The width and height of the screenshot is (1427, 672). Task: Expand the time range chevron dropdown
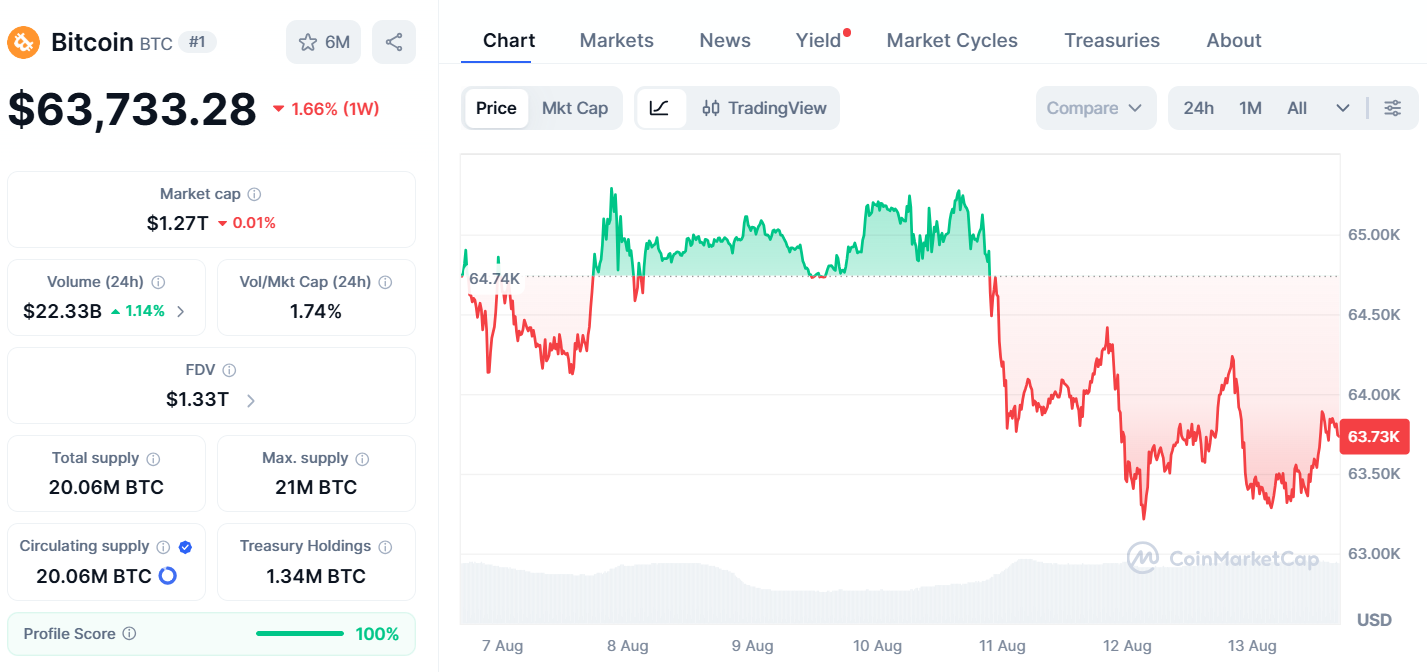tap(1343, 108)
